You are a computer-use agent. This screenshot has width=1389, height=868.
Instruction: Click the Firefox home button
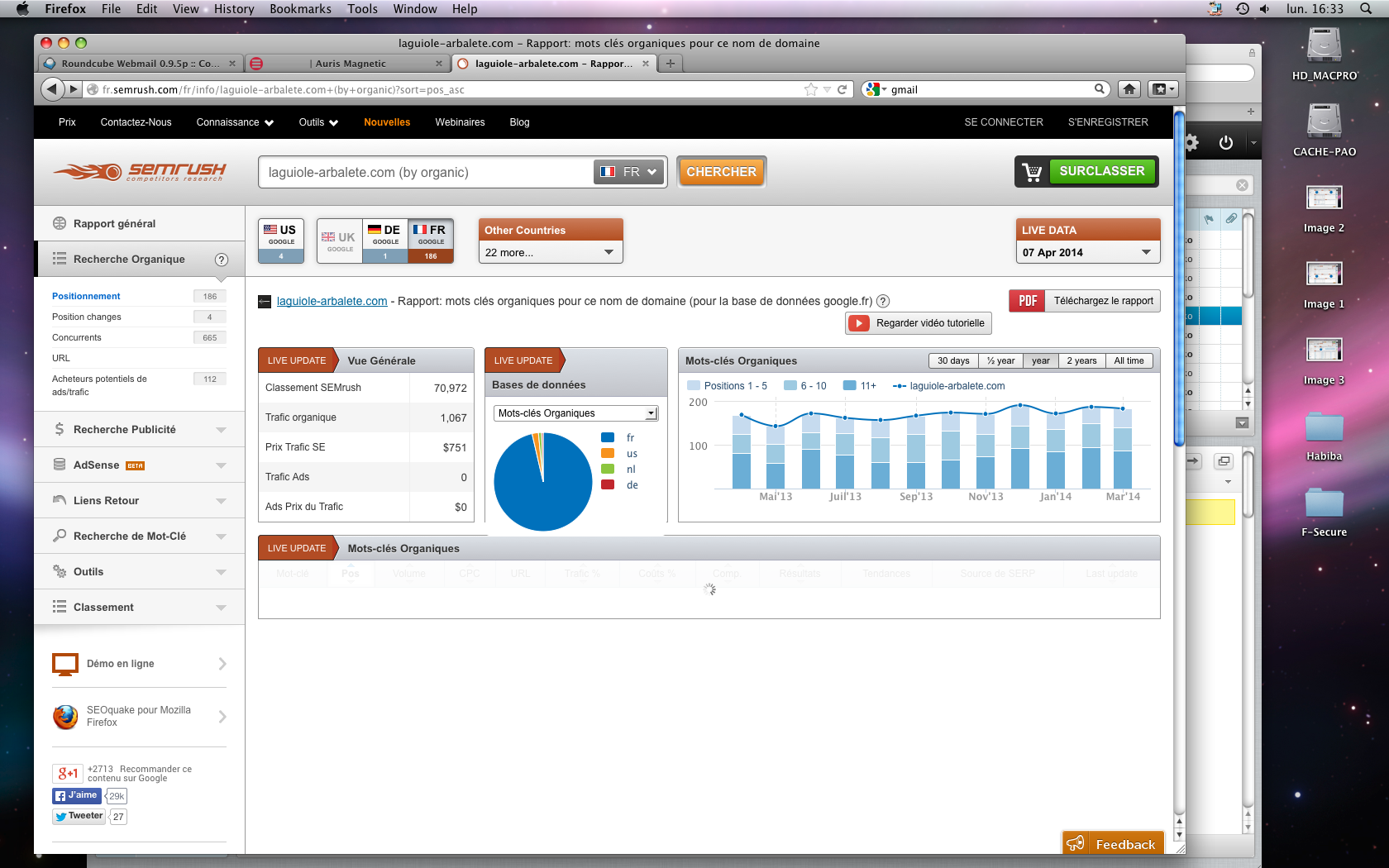click(x=1129, y=89)
